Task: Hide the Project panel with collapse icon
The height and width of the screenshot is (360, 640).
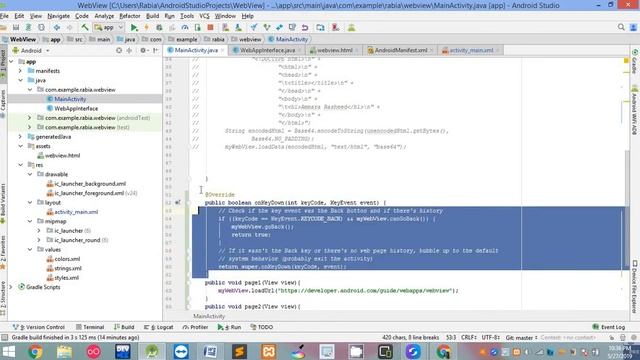Action: [156, 50]
